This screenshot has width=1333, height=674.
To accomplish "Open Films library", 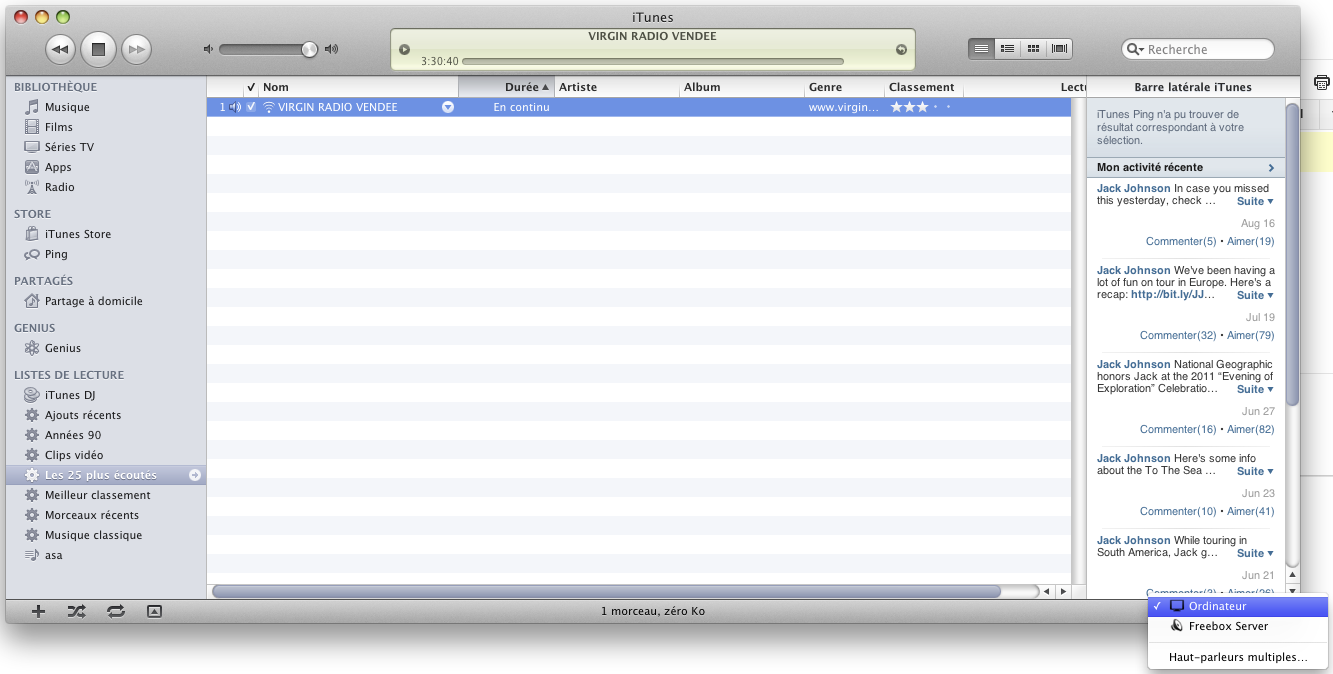I will (x=59, y=127).
